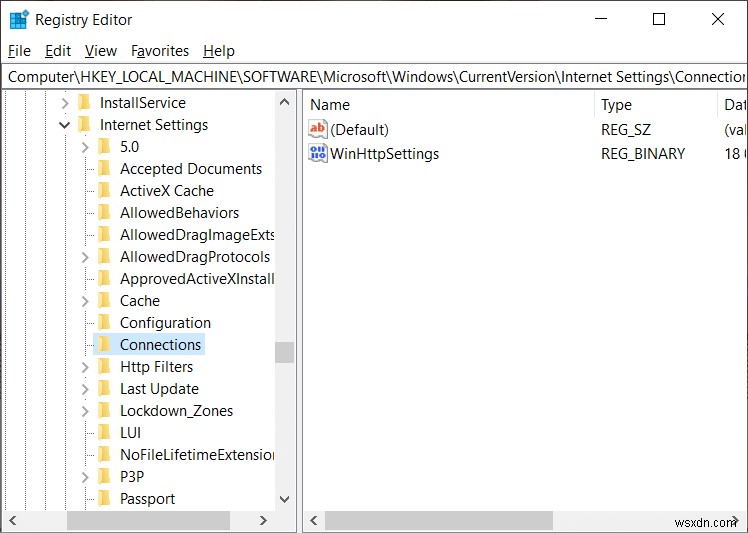Click the AllowedBehaviors folder icon
Viewport: 748px width, 533px height.
tap(104, 212)
